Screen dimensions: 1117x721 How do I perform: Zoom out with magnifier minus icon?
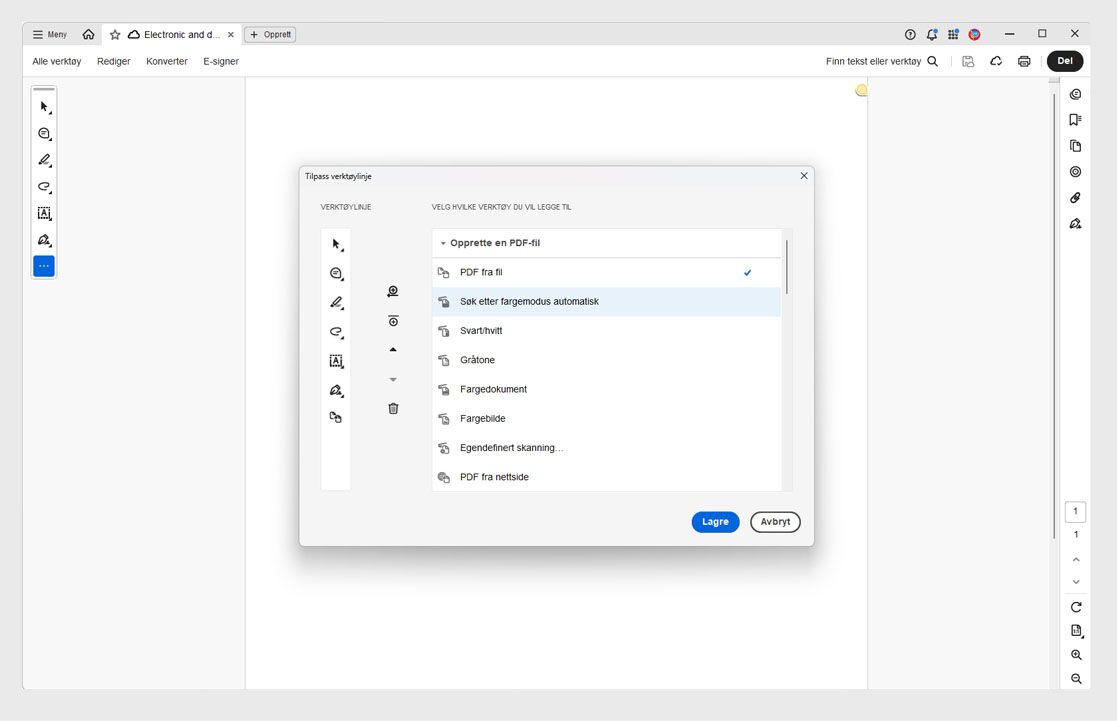click(1076, 679)
